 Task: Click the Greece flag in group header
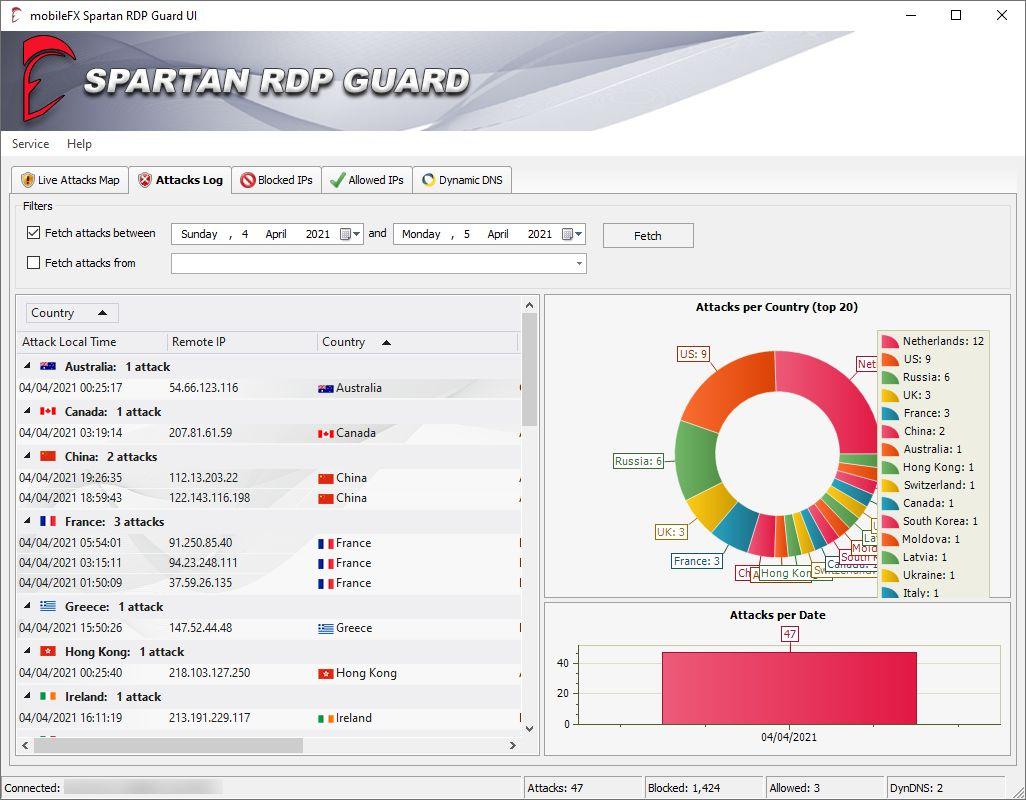point(48,606)
